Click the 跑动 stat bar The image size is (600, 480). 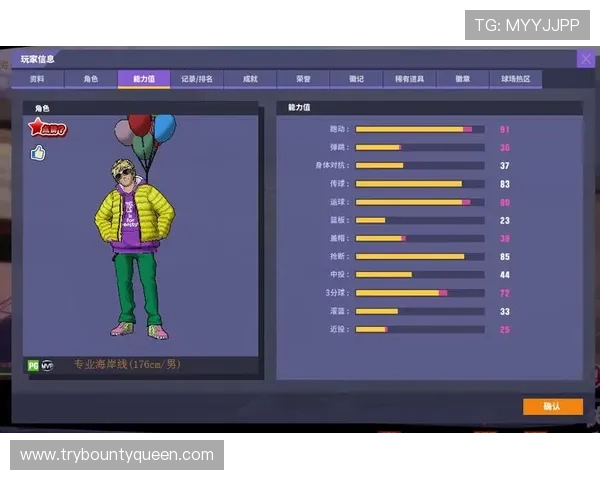point(420,129)
